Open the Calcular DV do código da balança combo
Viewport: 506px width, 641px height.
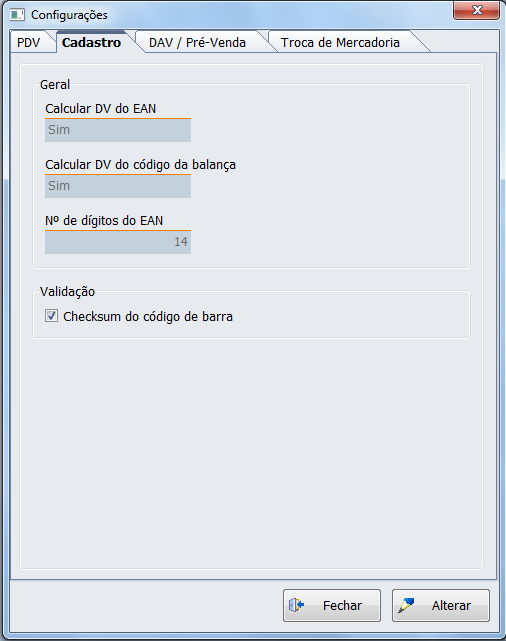(118, 186)
